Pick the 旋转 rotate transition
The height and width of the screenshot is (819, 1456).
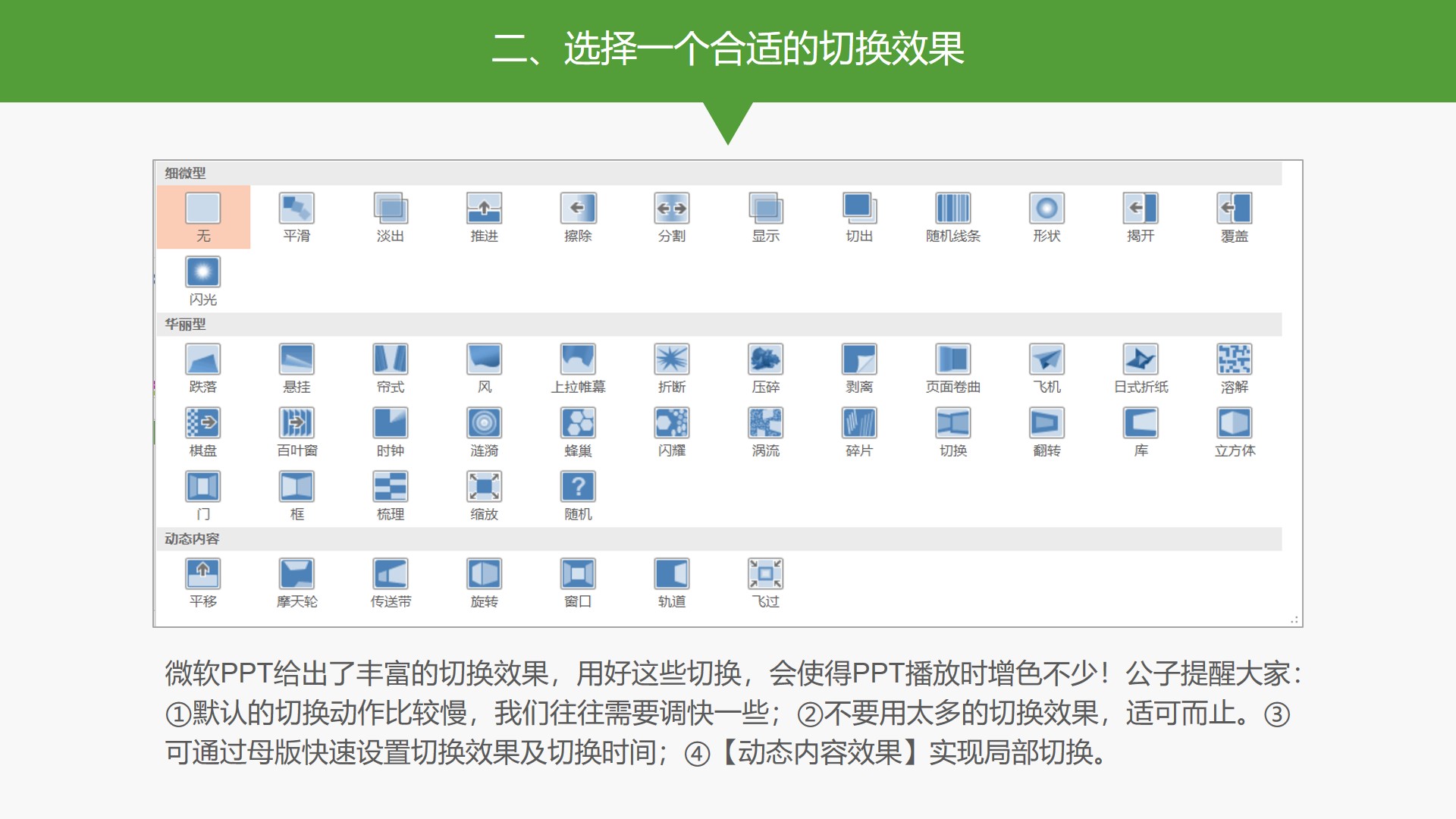point(484,582)
